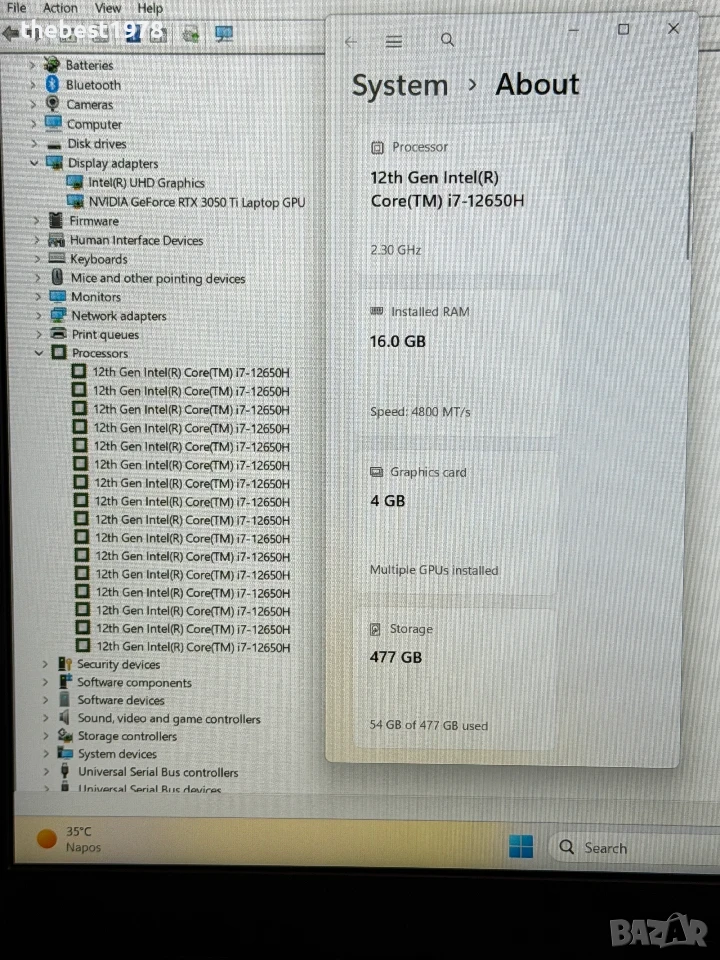Expand the Computer category
Screen dimensions: 720x960
[34, 124]
